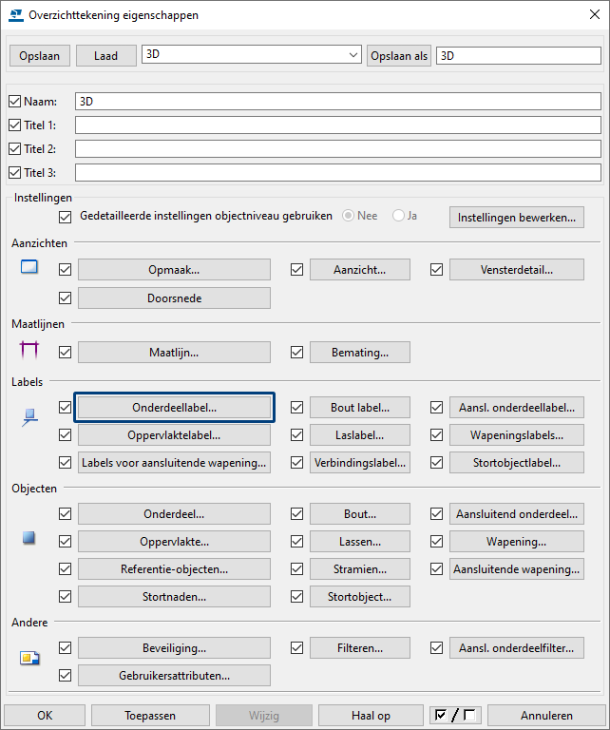
Task: Click the Maatlijnen dimension icon
Action: [x=29, y=350]
